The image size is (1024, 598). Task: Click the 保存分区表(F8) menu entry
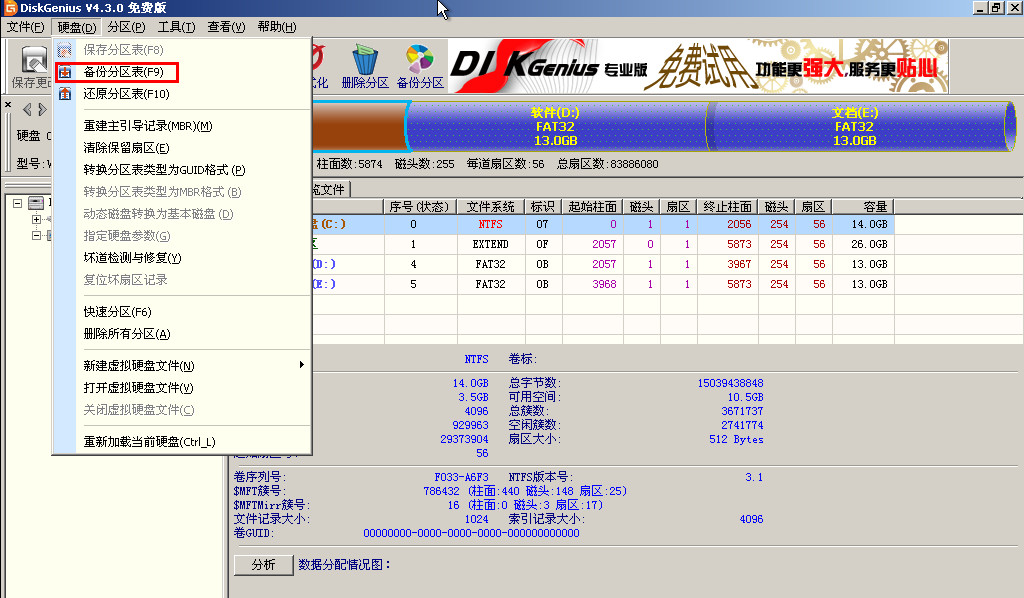click(x=123, y=50)
